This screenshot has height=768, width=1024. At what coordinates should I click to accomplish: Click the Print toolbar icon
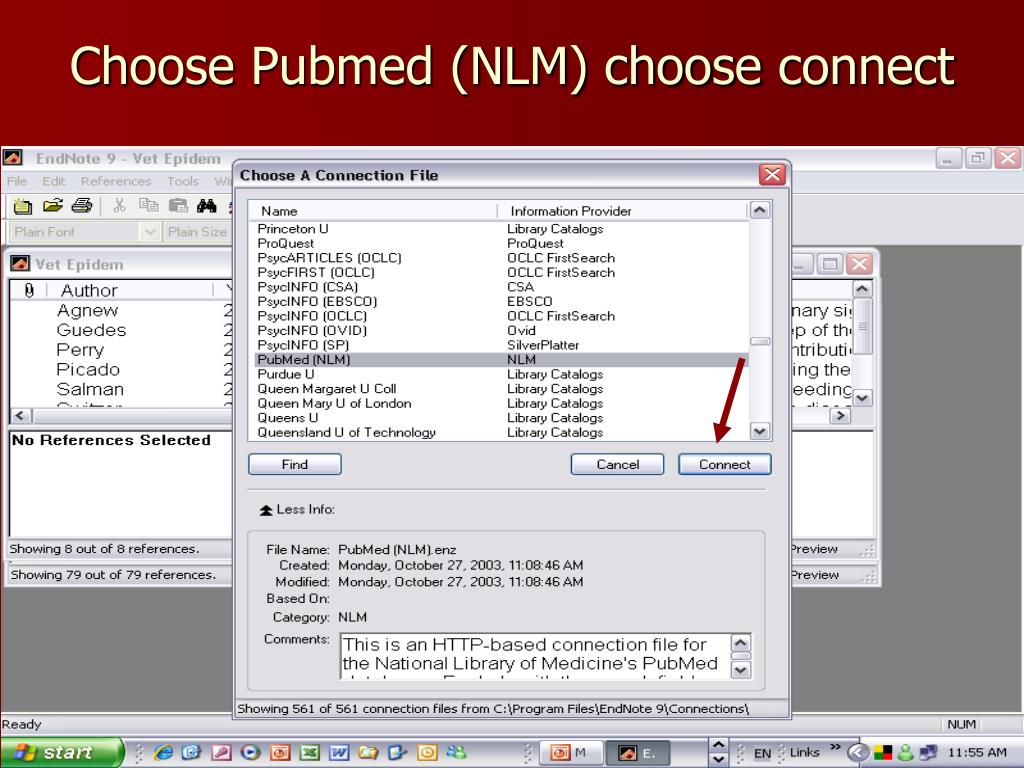coord(82,206)
